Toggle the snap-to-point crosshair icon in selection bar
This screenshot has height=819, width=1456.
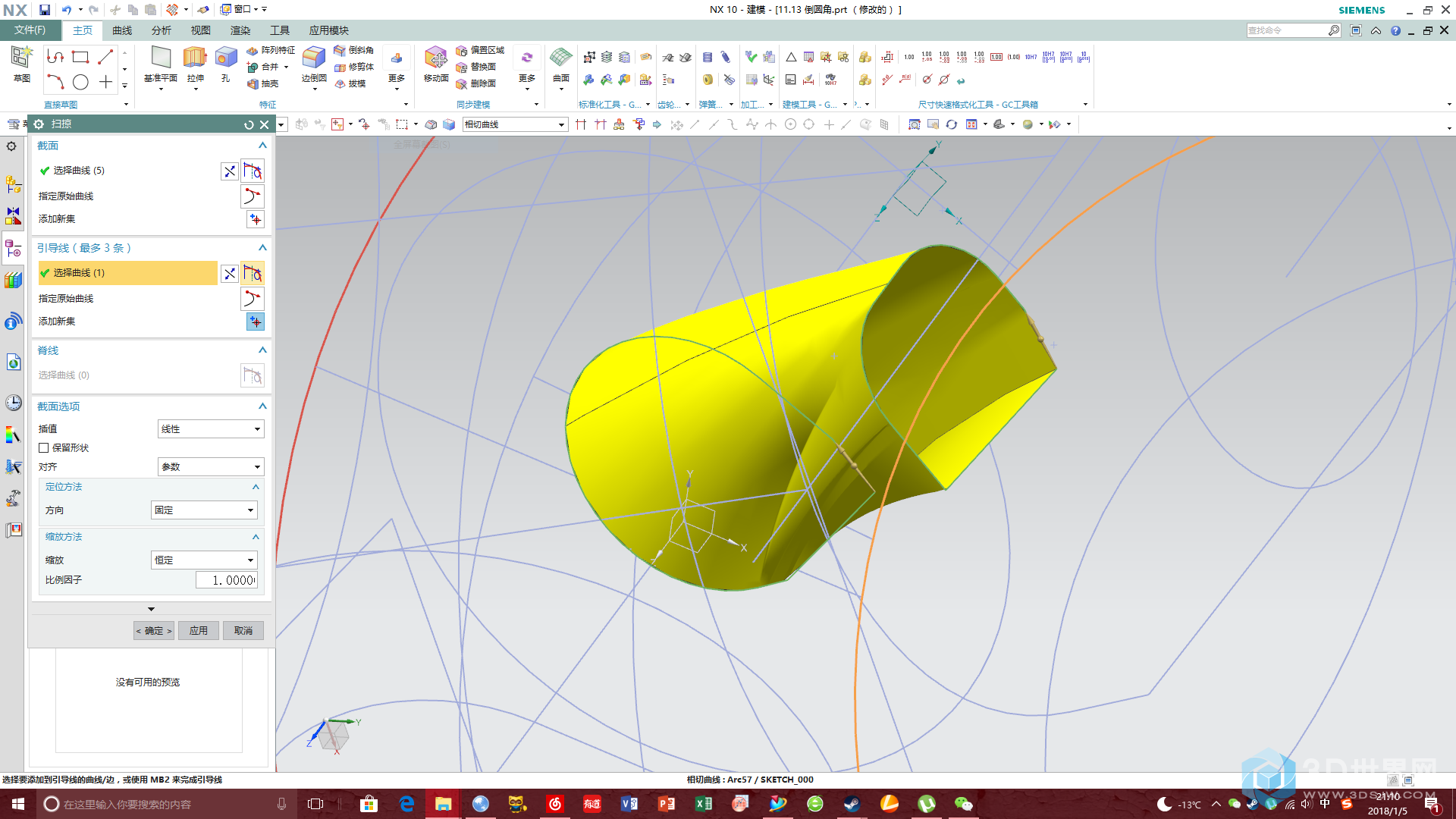[x=829, y=124]
